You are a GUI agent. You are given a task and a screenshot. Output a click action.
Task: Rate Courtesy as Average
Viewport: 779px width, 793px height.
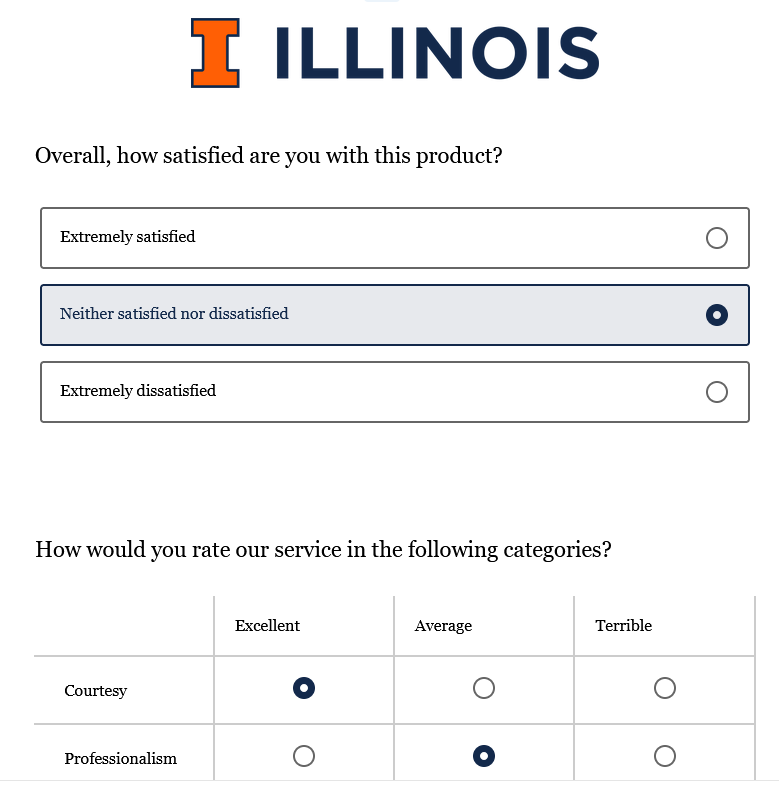(484, 688)
